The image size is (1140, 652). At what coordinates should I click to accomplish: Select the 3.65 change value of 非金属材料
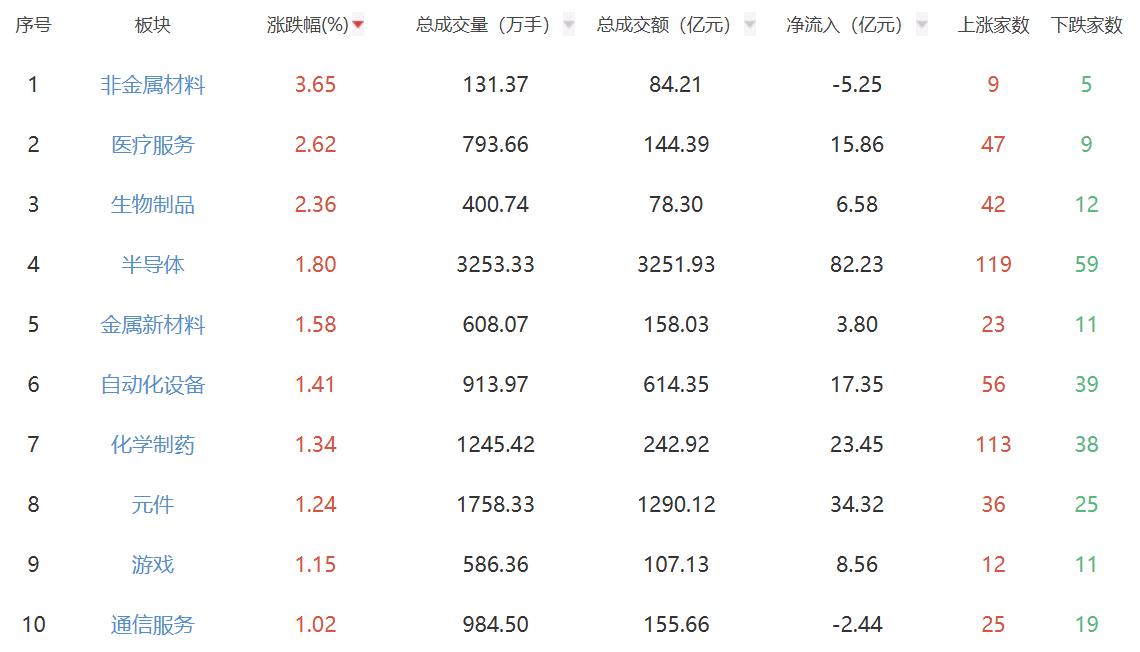tap(316, 85)
